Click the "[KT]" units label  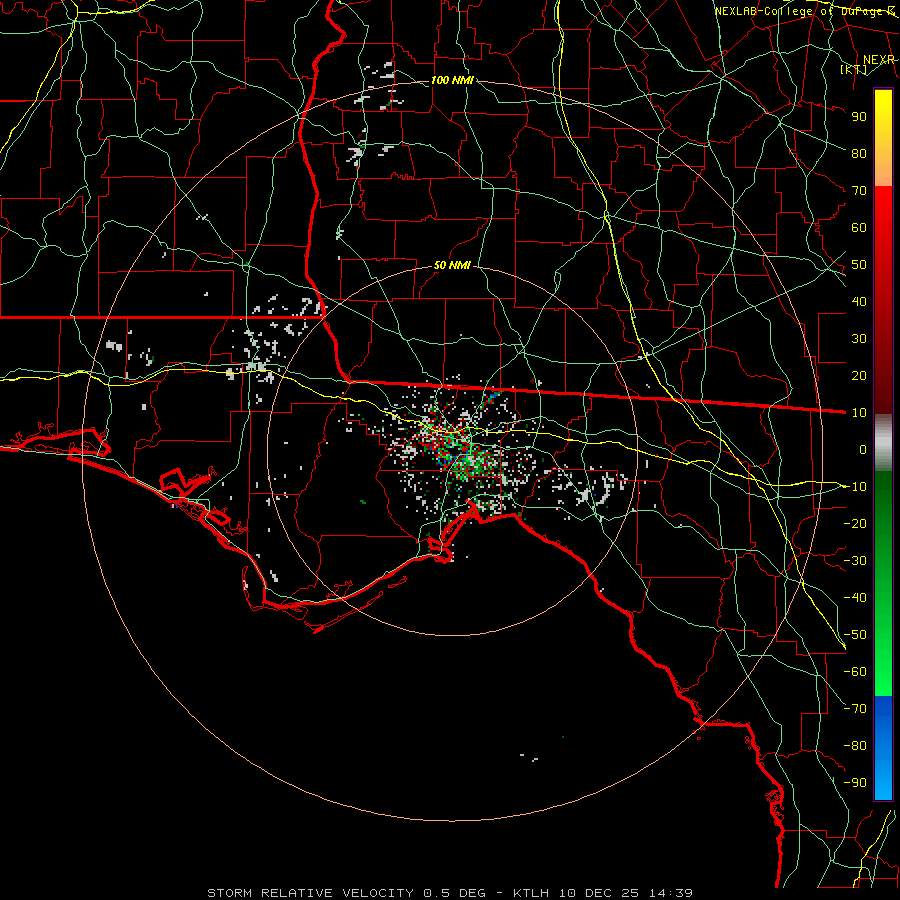(x=854, y=69)
